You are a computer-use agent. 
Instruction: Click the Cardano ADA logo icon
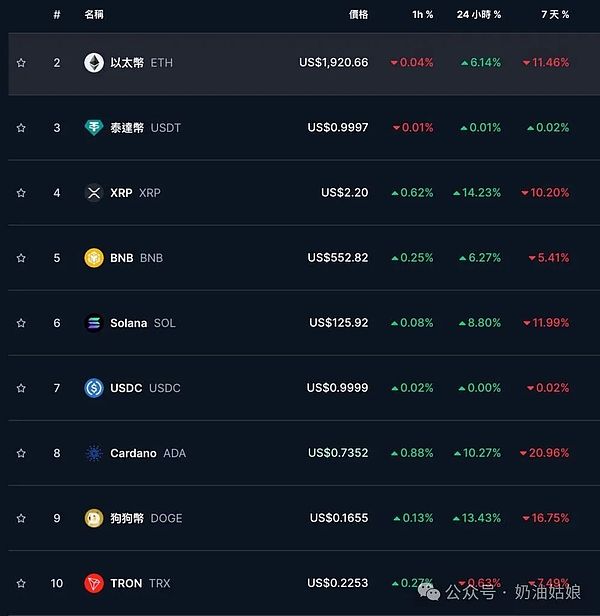click(94, 453)
